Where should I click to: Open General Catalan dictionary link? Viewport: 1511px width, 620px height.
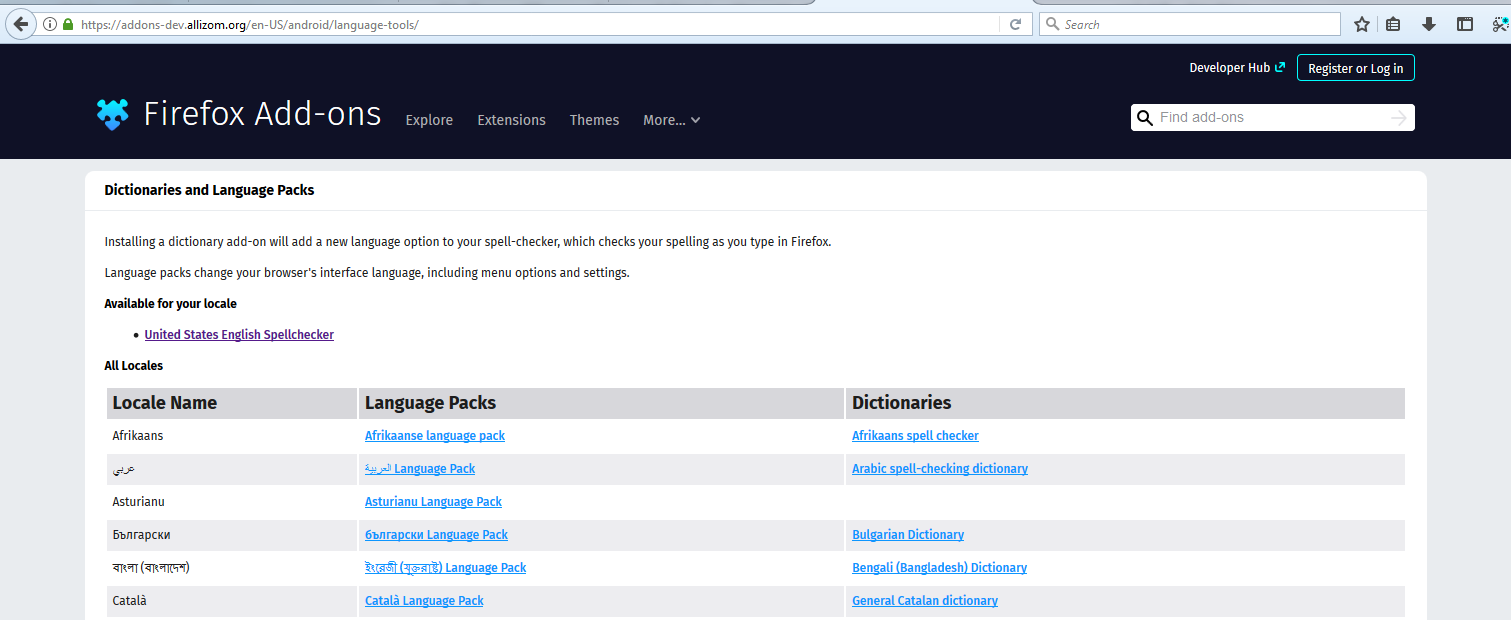(925, 601)
